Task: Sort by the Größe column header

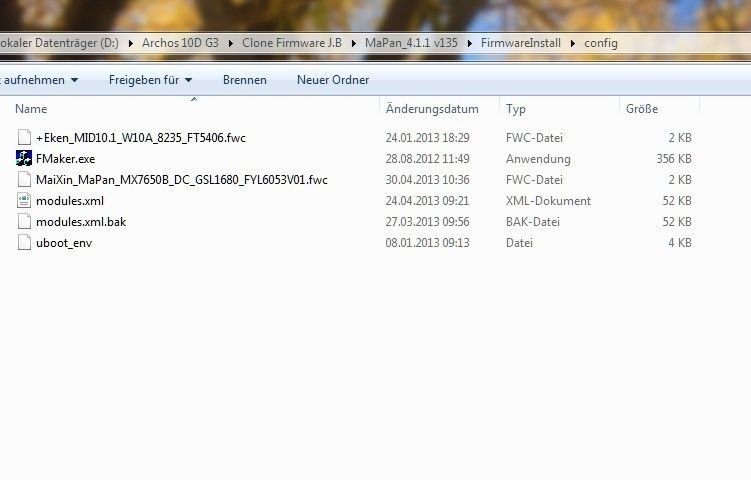Action: [x=642, y=109]
